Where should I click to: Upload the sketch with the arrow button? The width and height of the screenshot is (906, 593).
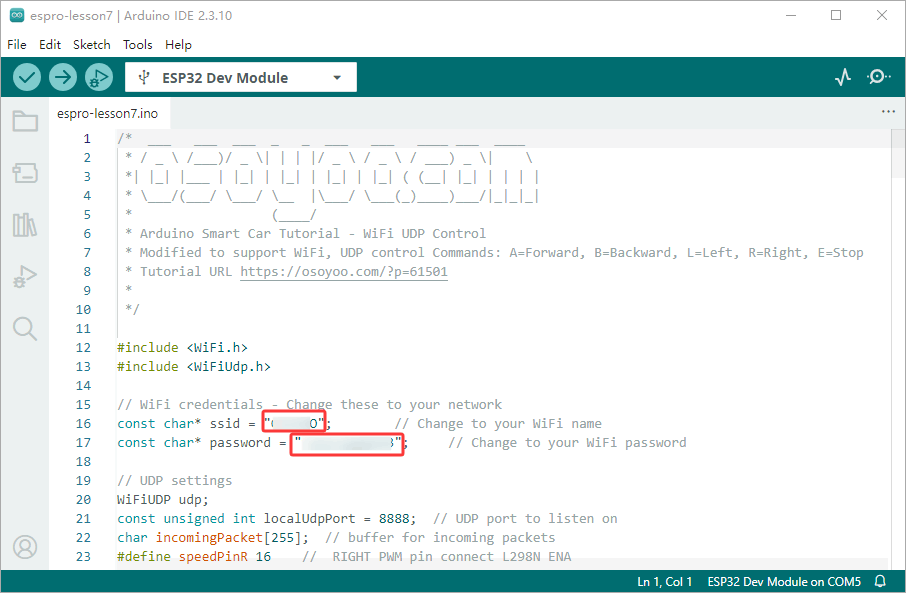point(62,77)
